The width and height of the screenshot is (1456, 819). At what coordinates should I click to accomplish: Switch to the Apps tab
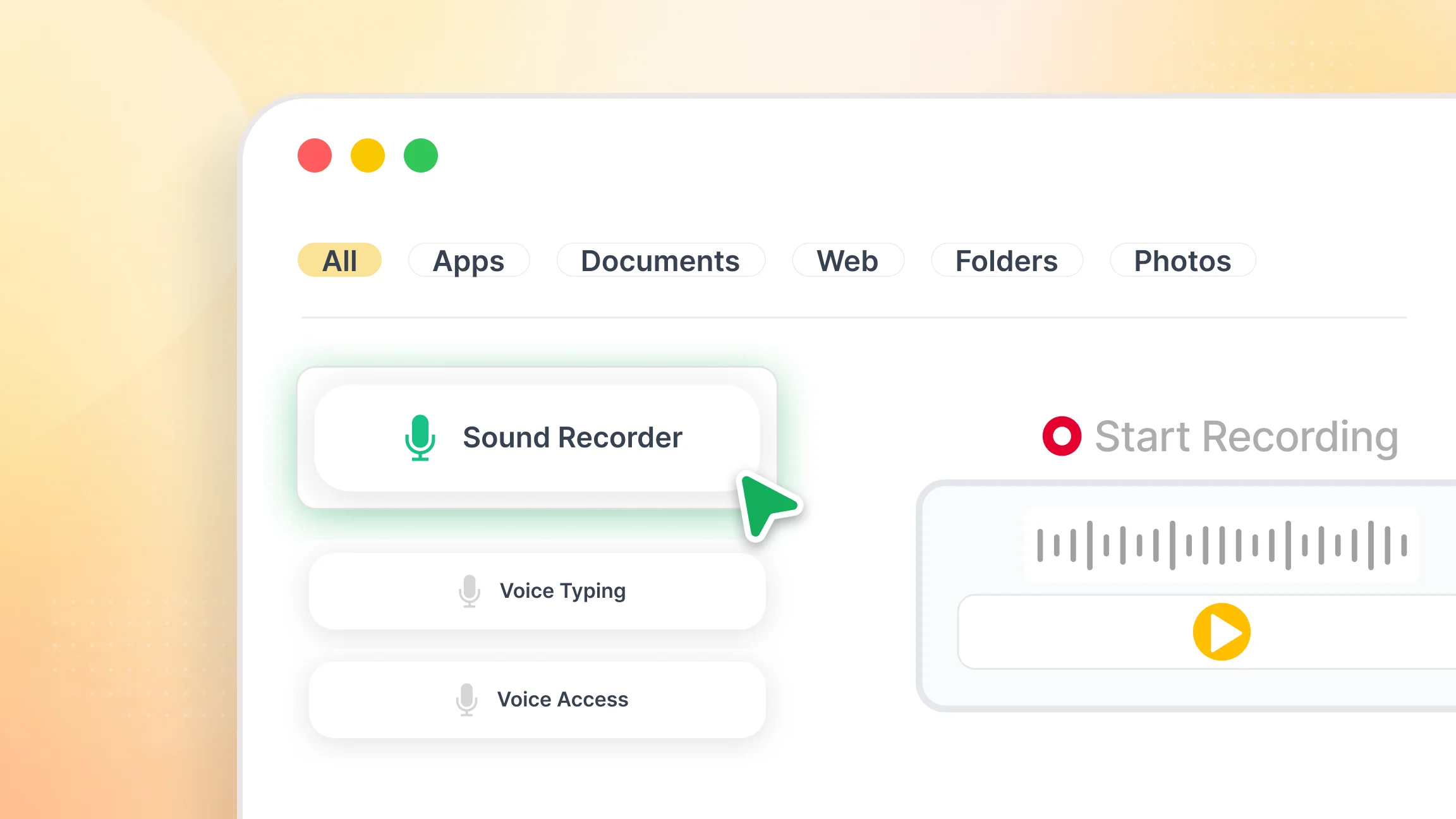click(x=468, y=260)
